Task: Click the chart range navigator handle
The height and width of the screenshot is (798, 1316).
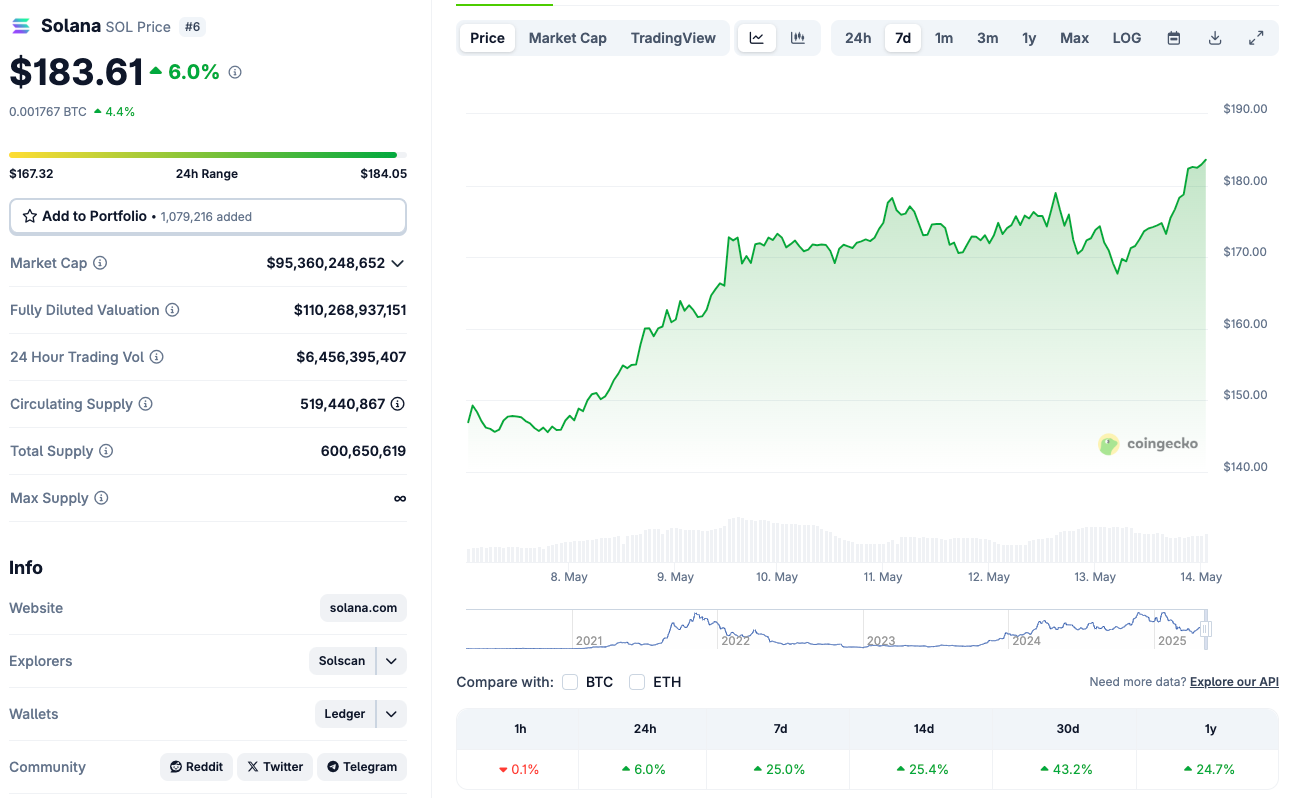Action: click(1206, 629)
